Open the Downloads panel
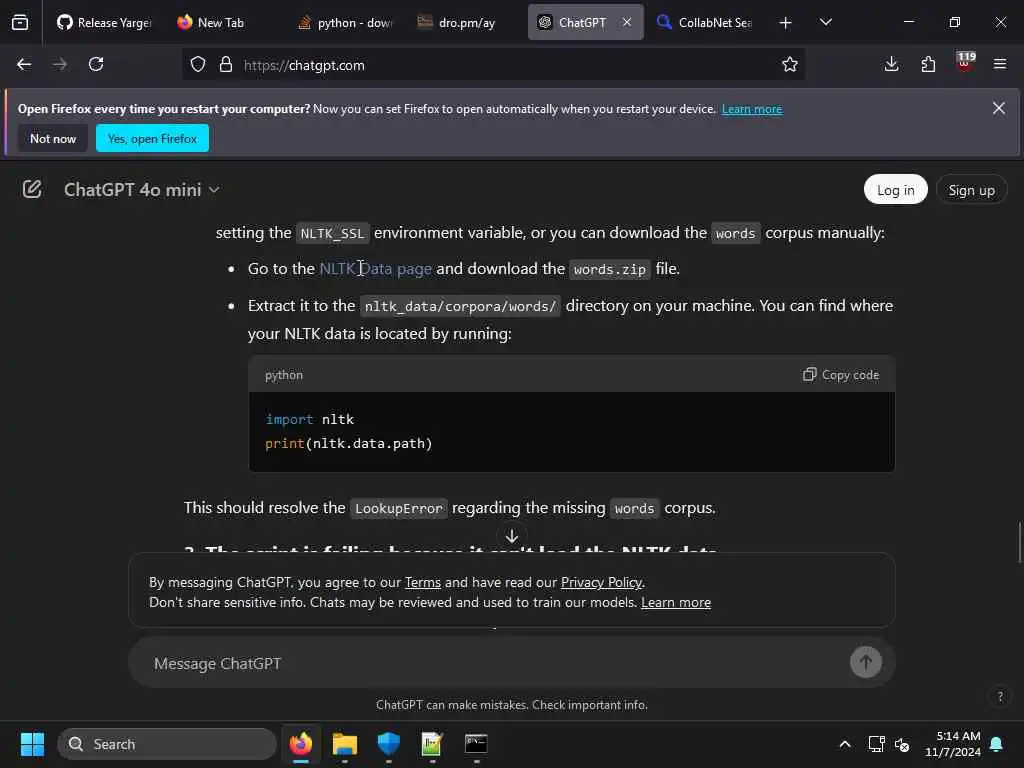 point(891,64)
